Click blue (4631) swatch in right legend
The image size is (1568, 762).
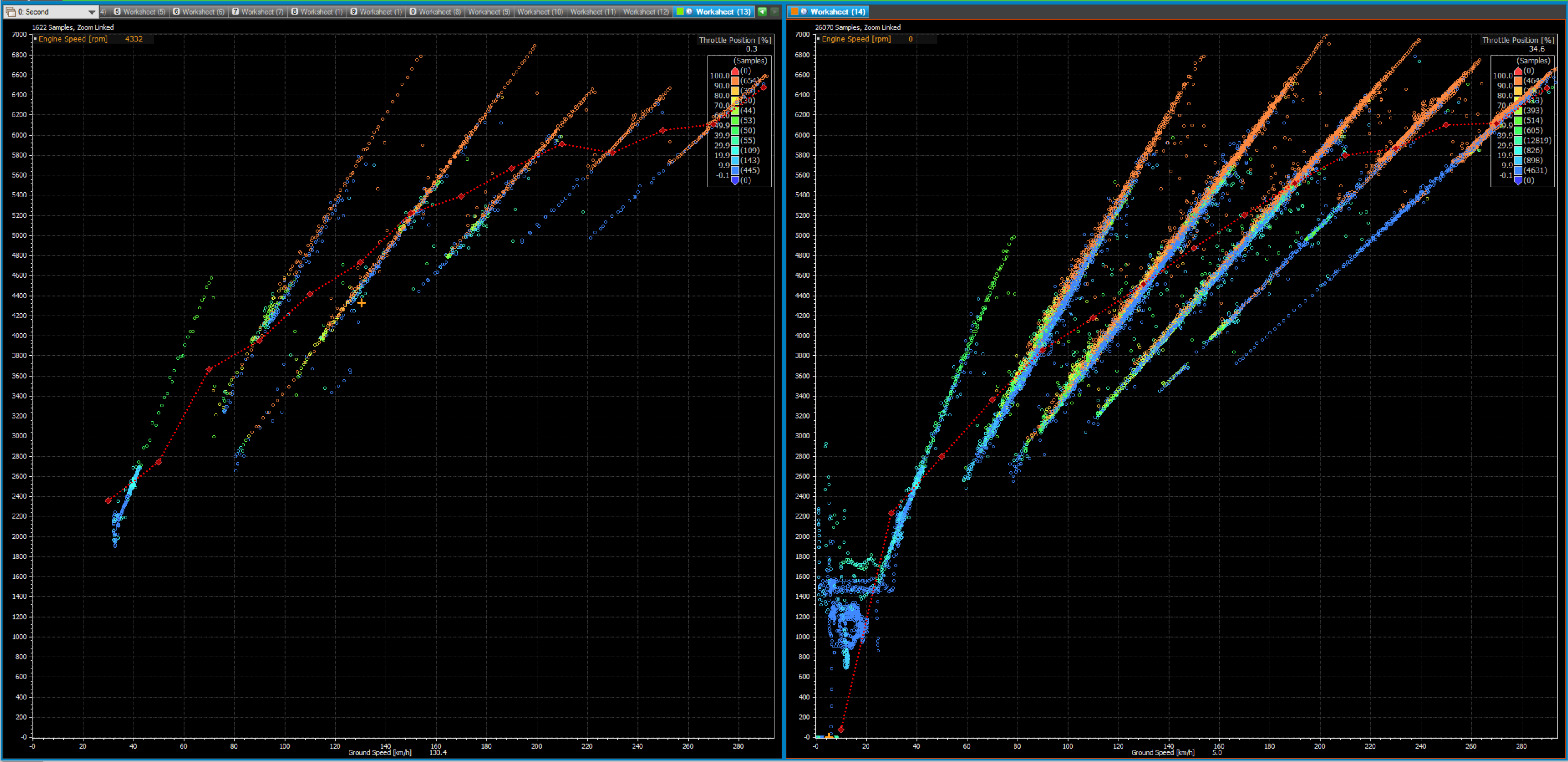(1518, 170)
